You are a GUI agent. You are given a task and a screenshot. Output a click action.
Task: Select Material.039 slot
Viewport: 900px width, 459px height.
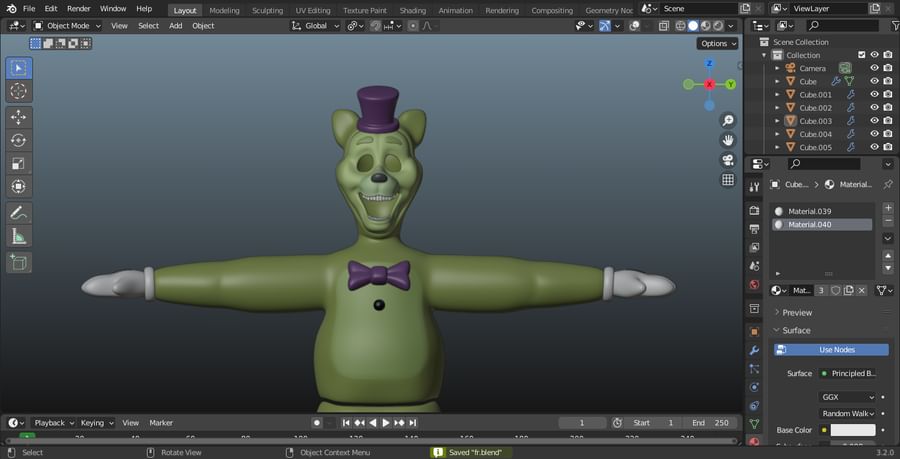point(822,211)
